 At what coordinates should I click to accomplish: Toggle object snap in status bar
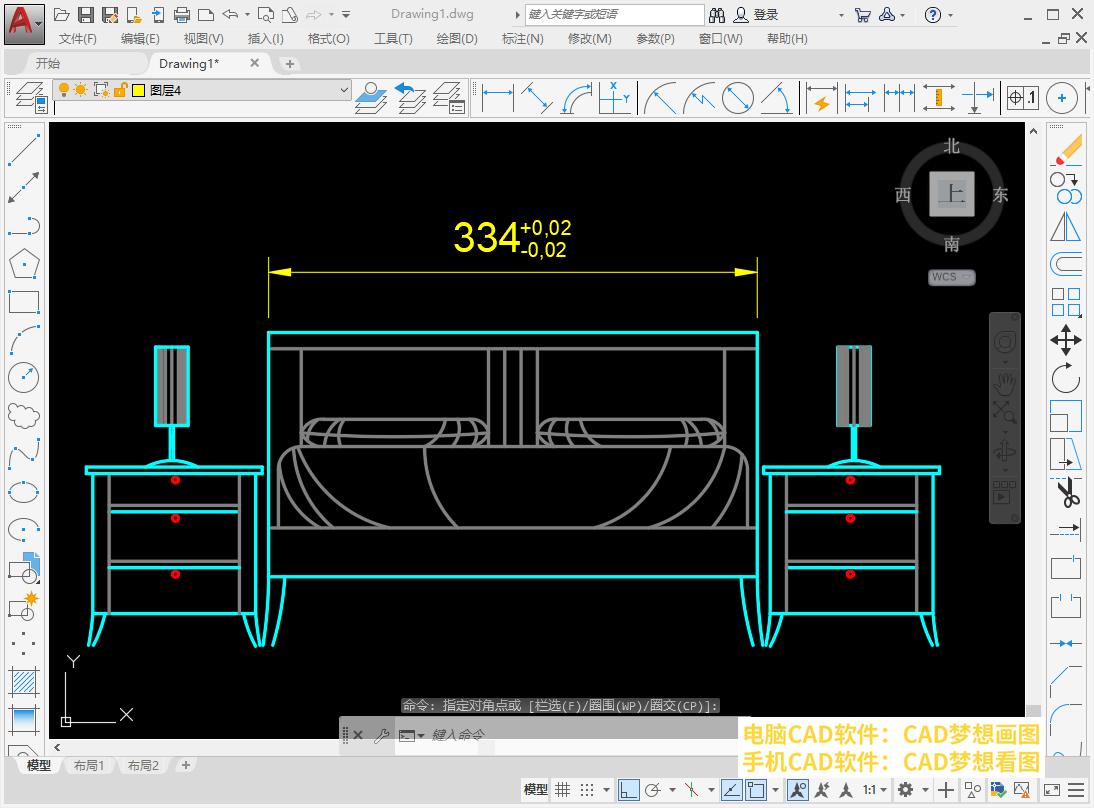[x=756, y=789]
